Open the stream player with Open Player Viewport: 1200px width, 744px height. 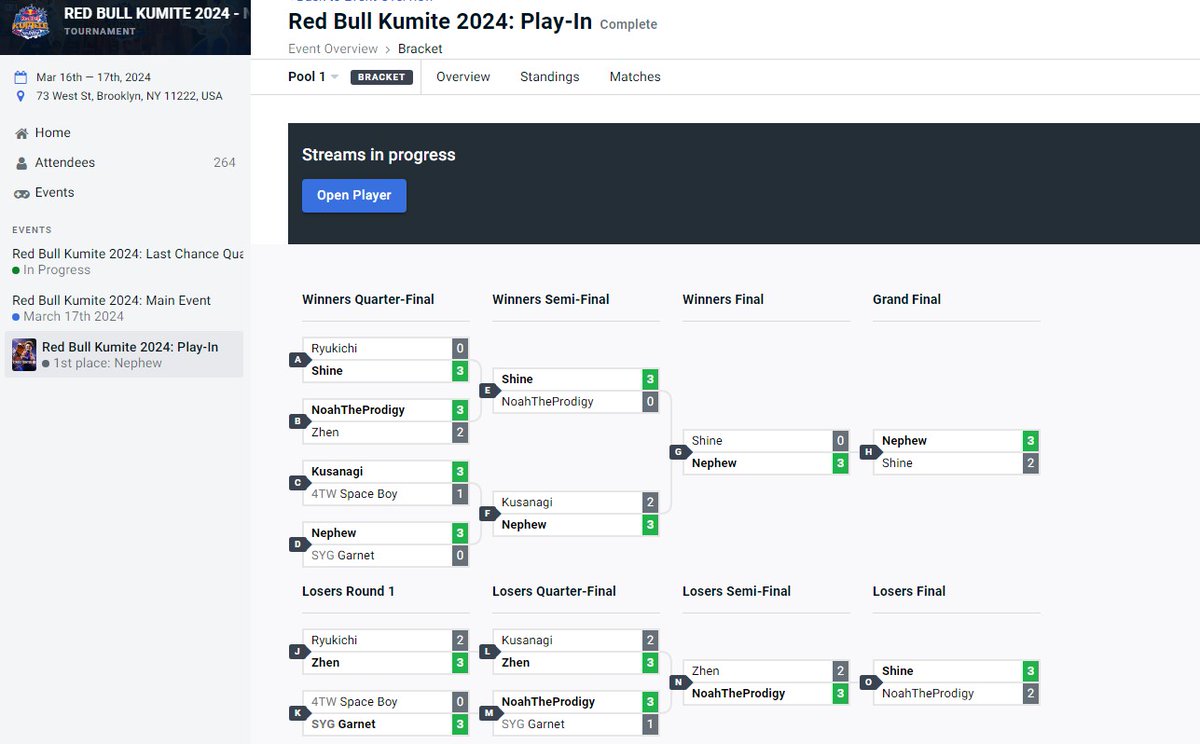(354, 195)
